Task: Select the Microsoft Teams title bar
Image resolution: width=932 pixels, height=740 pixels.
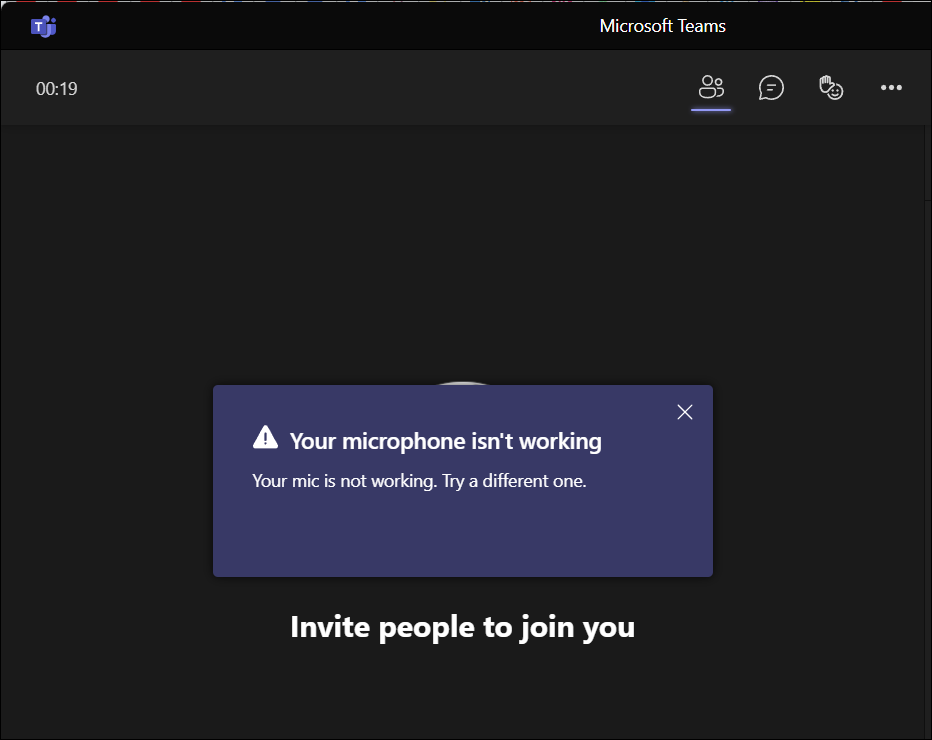Action: click(662, 26)
